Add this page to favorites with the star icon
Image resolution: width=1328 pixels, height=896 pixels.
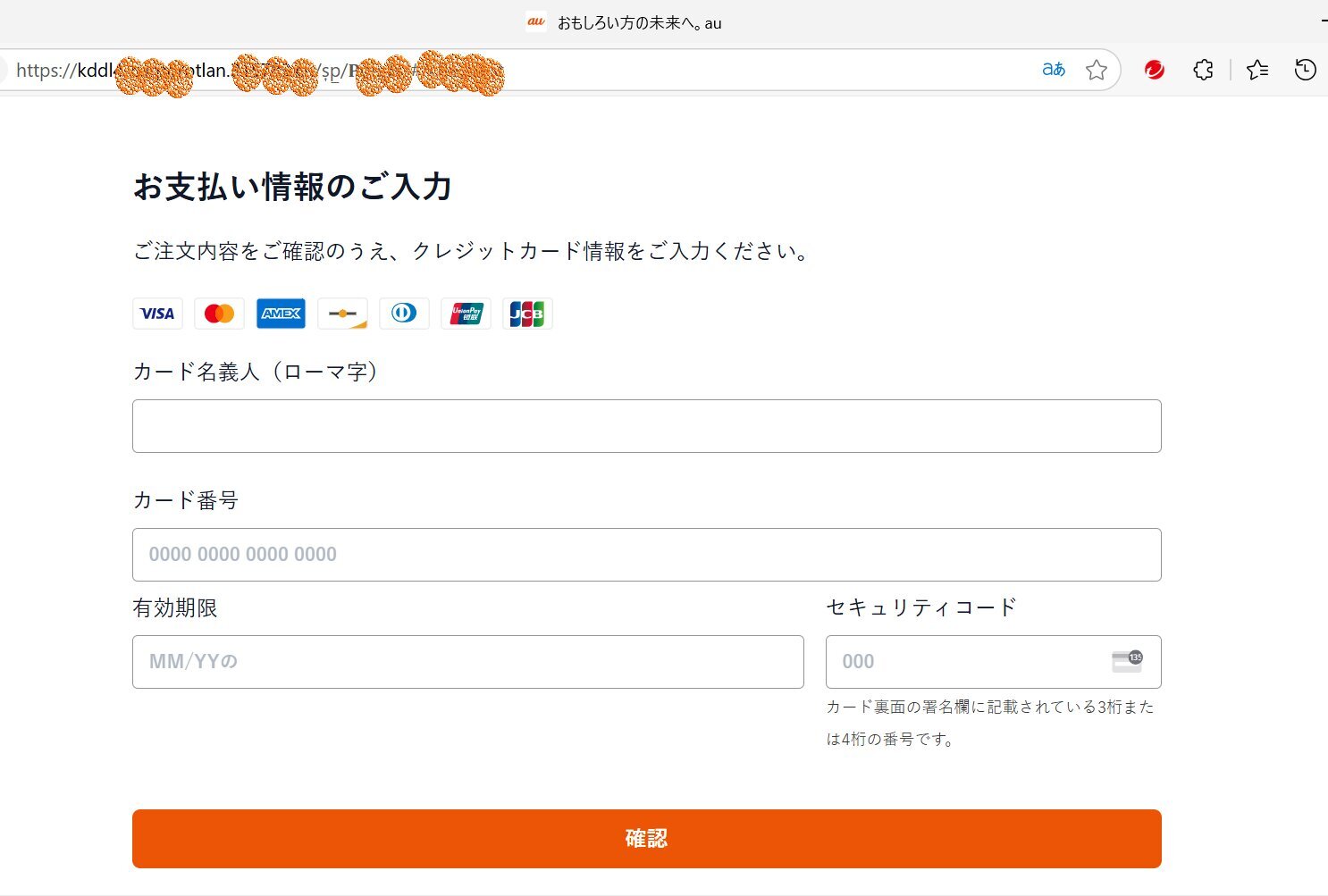[x=1097, y=70]
